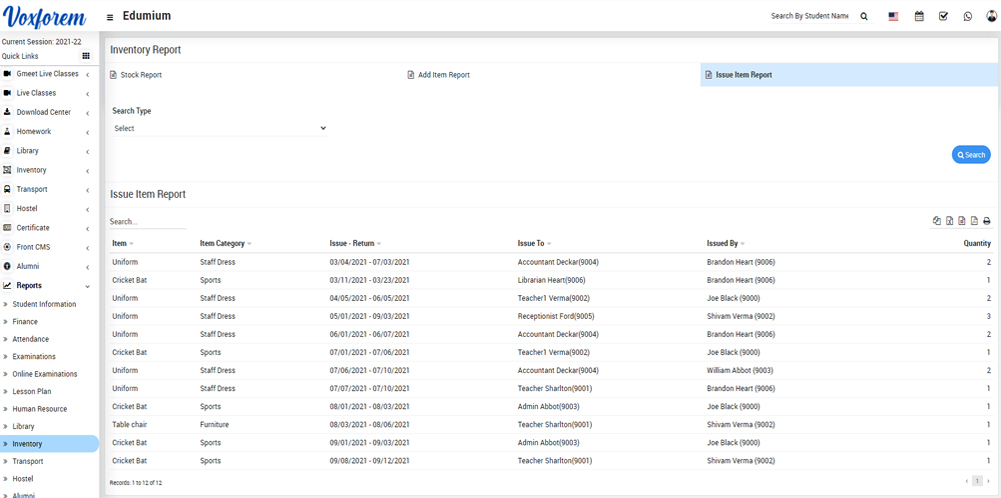This screenshot has width=1001, height=498.
Task: Copy the table data using copy icon
Action: click(937, 221)
